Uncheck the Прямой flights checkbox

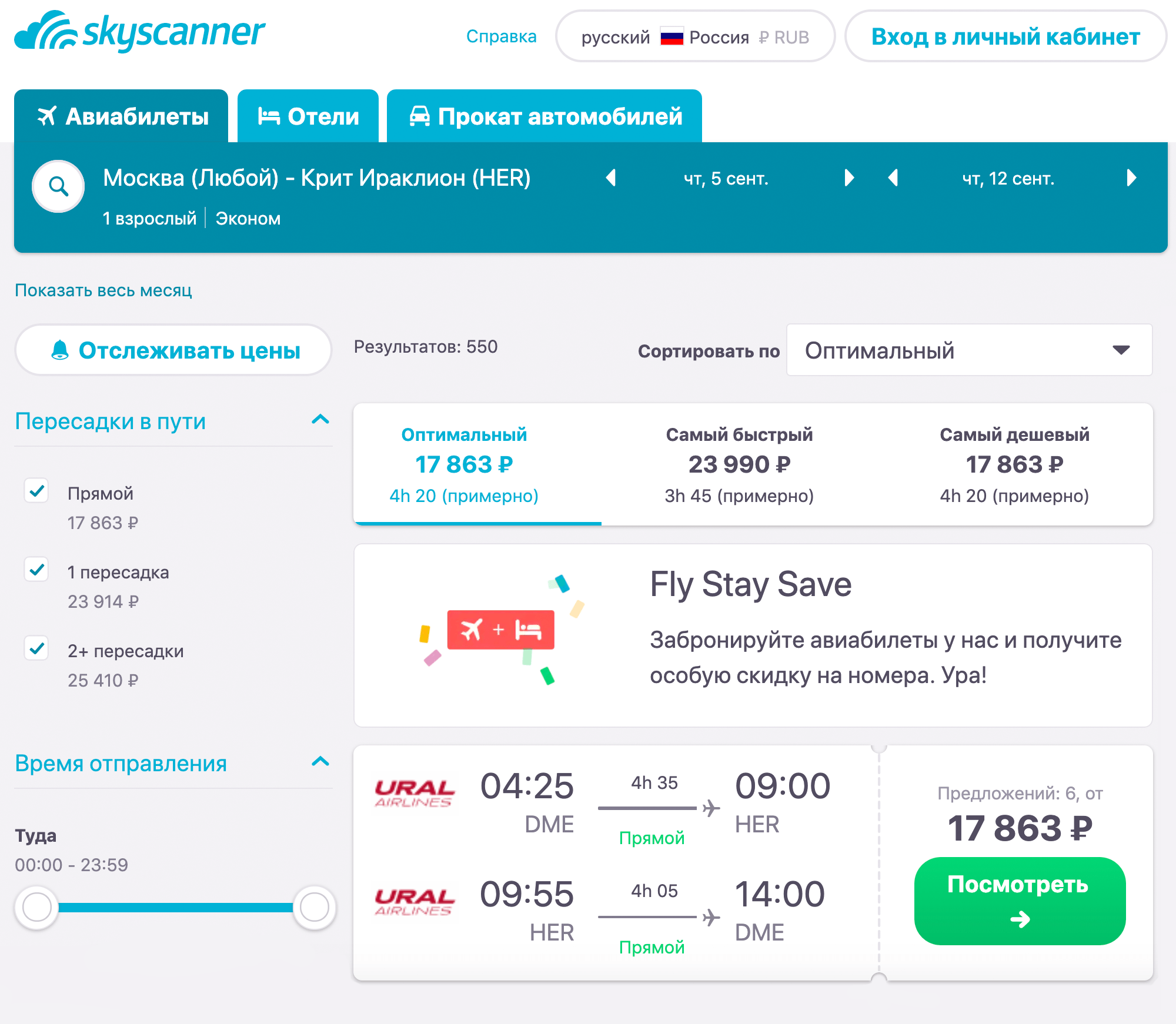36,491
